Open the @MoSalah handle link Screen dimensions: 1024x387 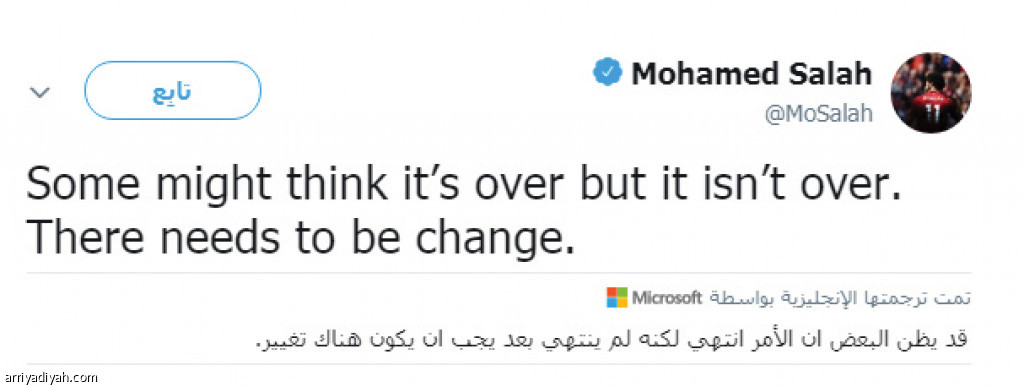click(818, 114)
